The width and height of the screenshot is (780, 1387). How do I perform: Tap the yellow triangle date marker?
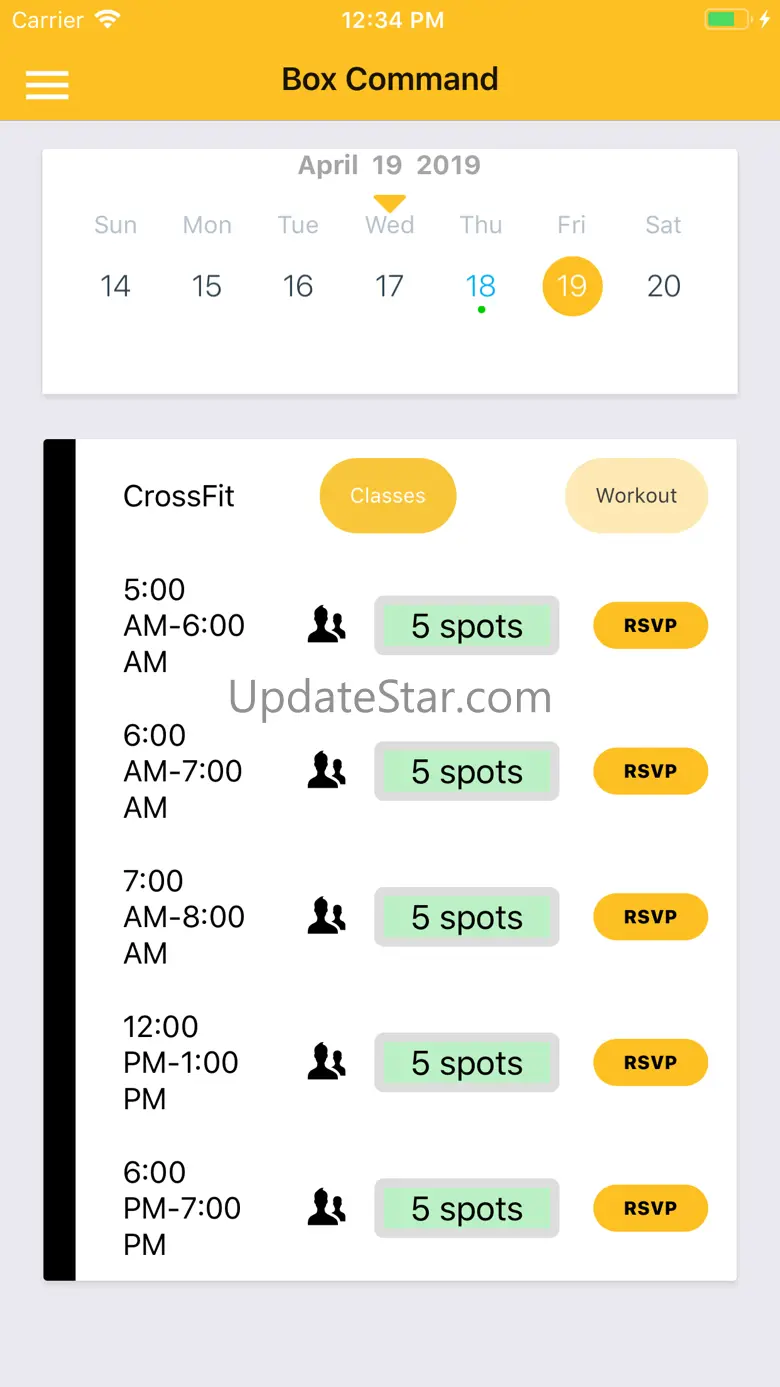389,203
